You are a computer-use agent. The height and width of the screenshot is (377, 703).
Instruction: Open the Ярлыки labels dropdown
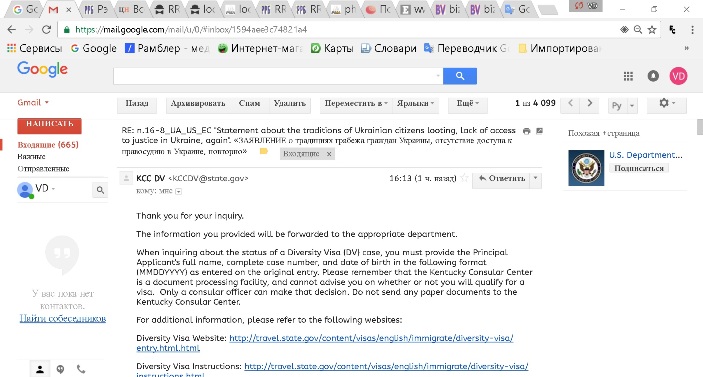415,104
